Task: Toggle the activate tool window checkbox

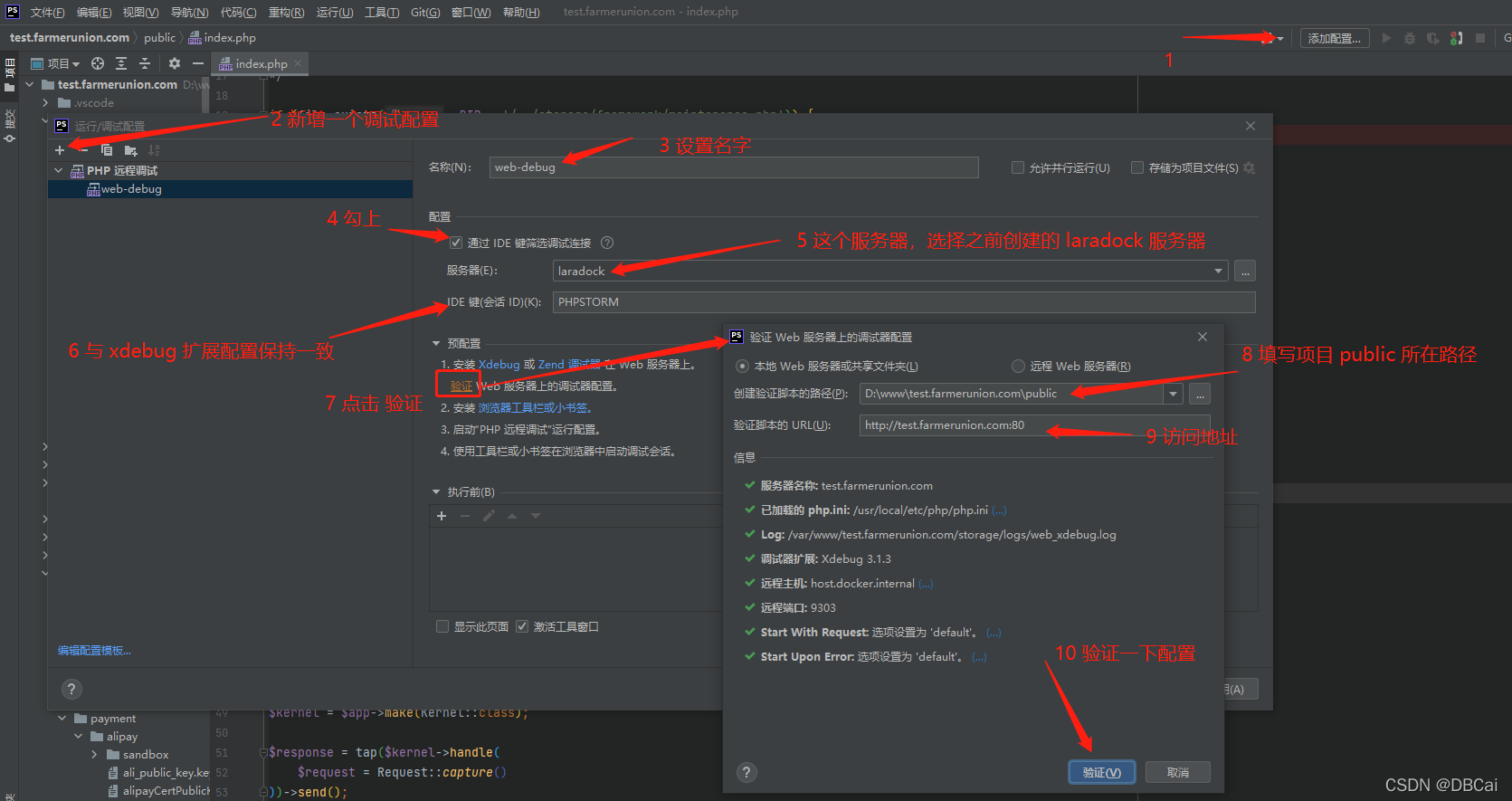Action: coord(522,626)
